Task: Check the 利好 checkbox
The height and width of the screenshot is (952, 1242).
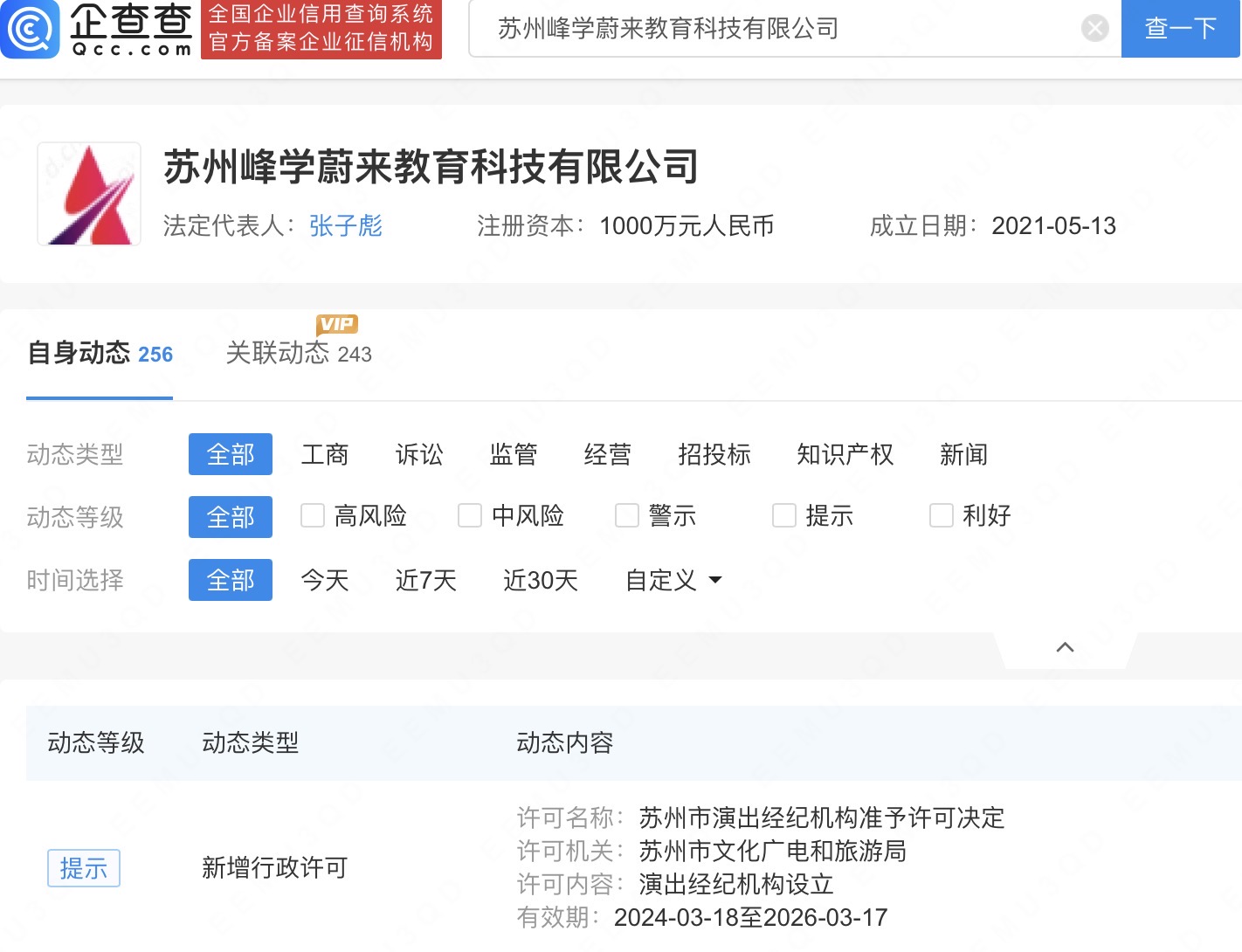Action: pos(942,516)
